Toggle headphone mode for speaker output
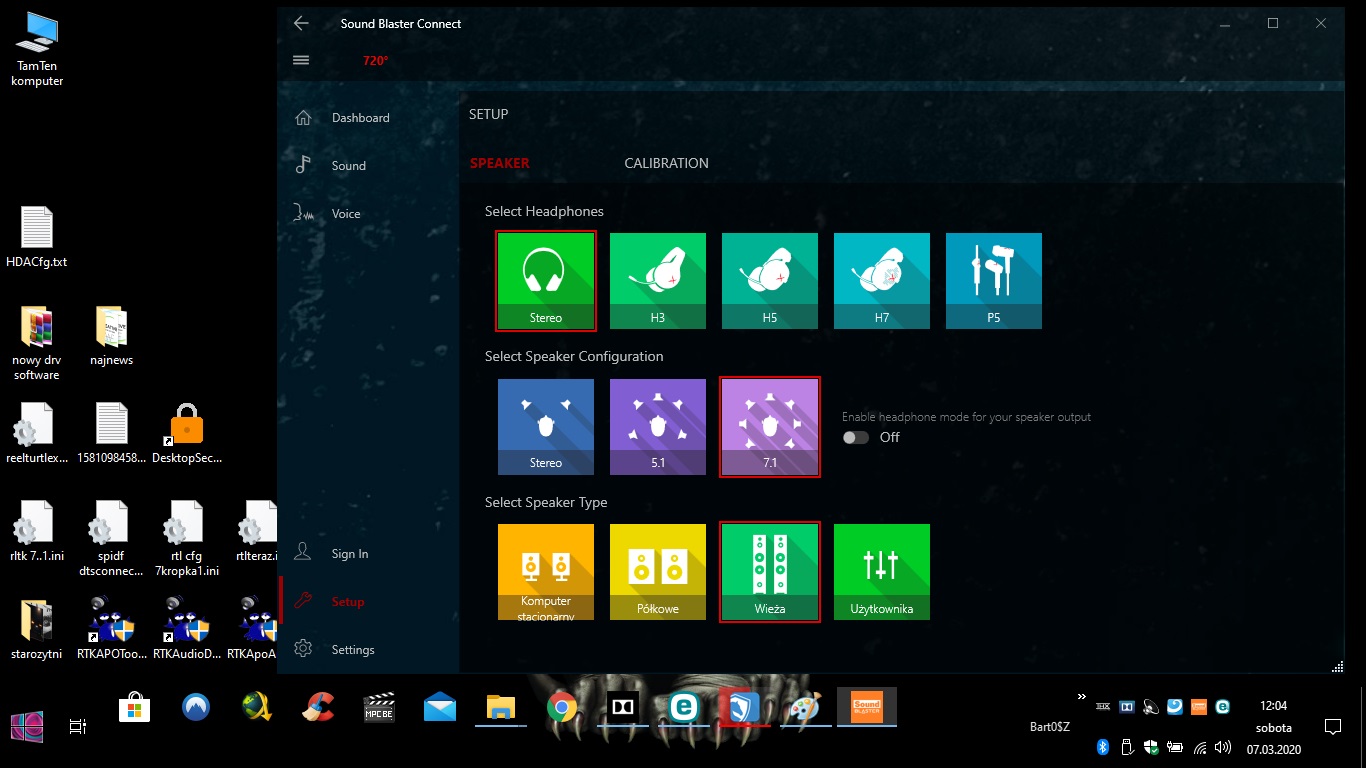Viewport: 1366px width, 768px height. point(855,437)
